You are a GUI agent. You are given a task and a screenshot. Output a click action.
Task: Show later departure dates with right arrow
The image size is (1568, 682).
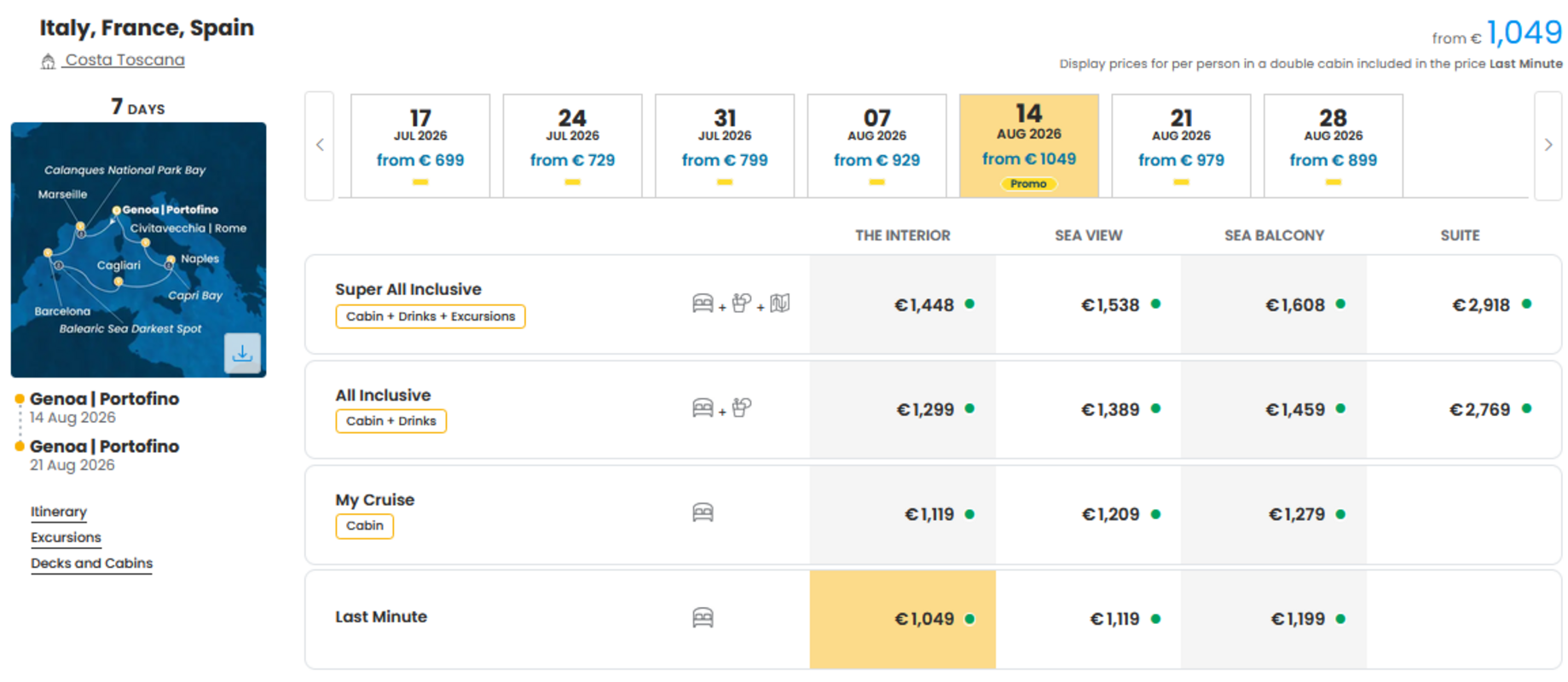(x=1548, y=145)
